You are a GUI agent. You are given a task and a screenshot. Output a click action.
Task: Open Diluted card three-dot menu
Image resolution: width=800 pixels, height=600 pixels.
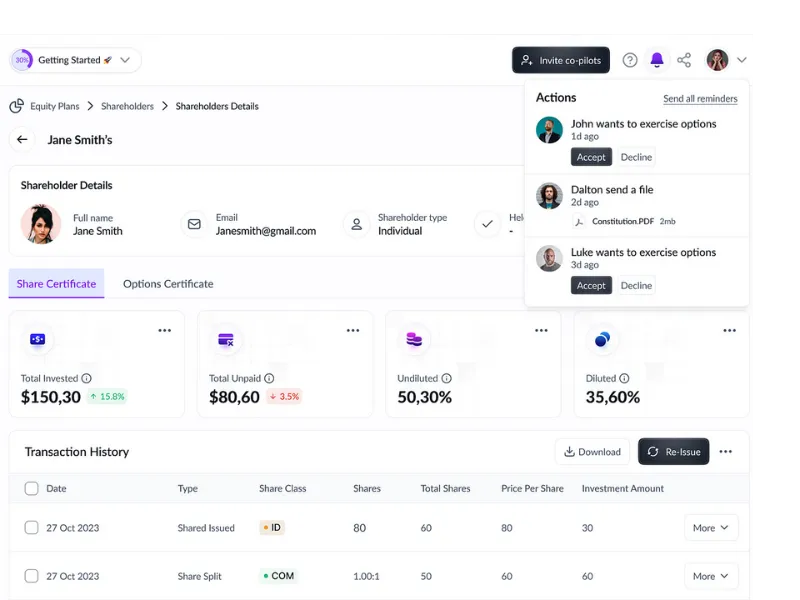729,330
